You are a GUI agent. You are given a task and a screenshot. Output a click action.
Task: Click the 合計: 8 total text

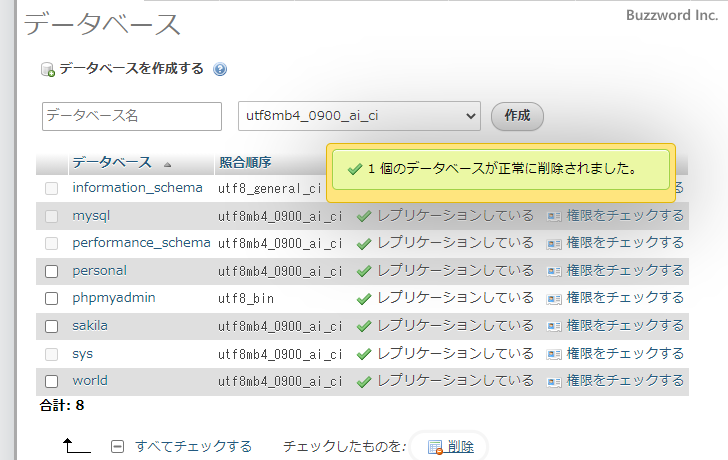coord(62,405)
